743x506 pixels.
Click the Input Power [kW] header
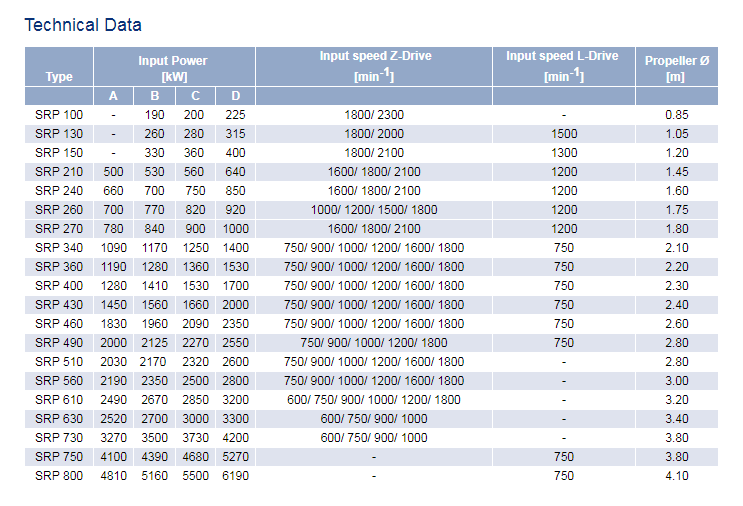tap(173, 67)
